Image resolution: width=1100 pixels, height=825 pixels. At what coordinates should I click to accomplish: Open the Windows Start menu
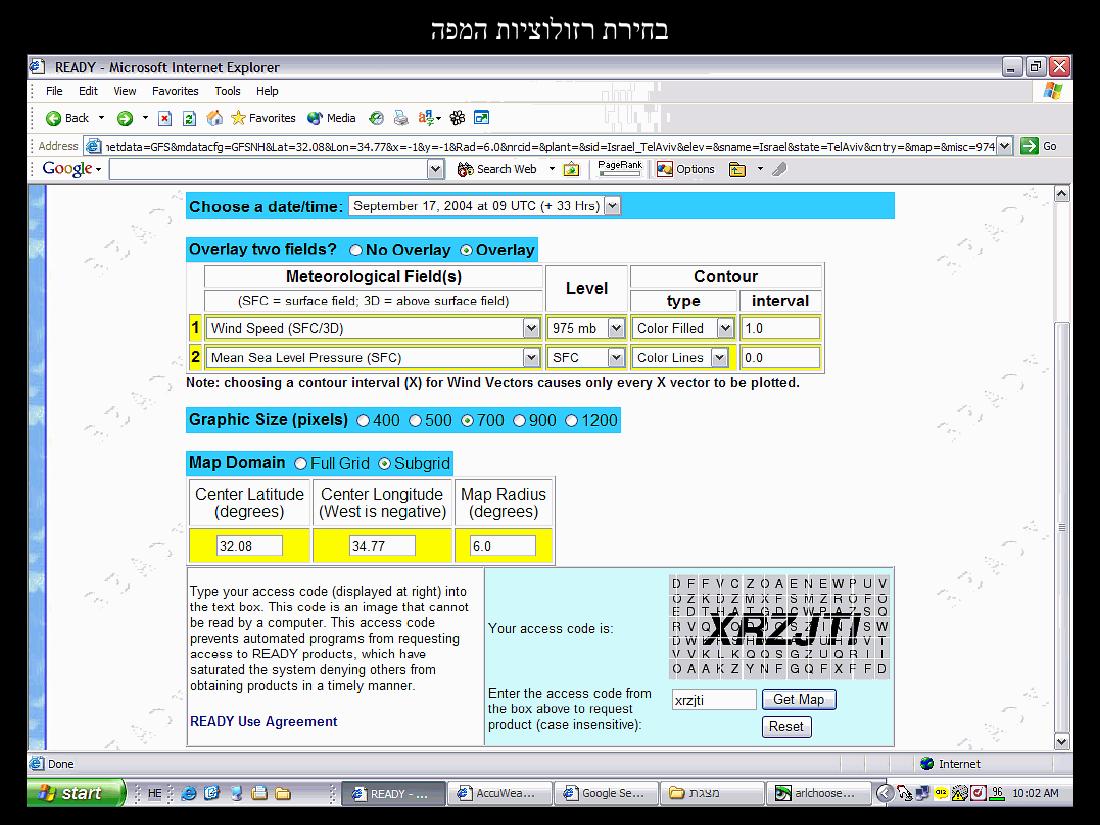[76, 793]
